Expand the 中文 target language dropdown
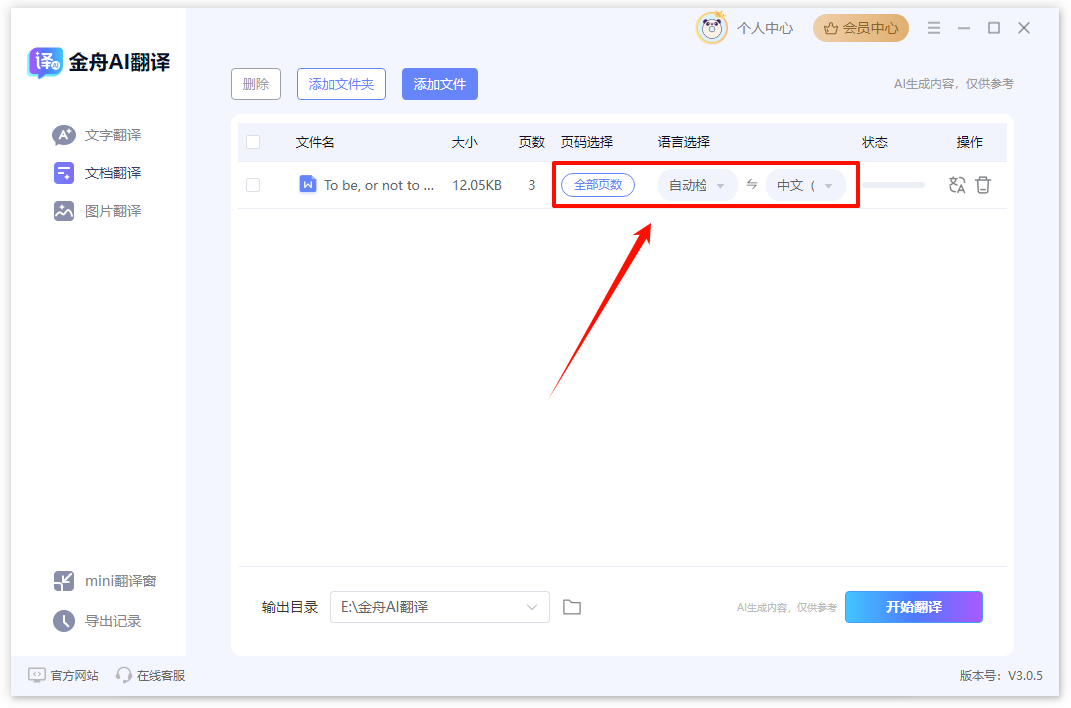This screenshot has height=708, width=1071. click(806, 185)
